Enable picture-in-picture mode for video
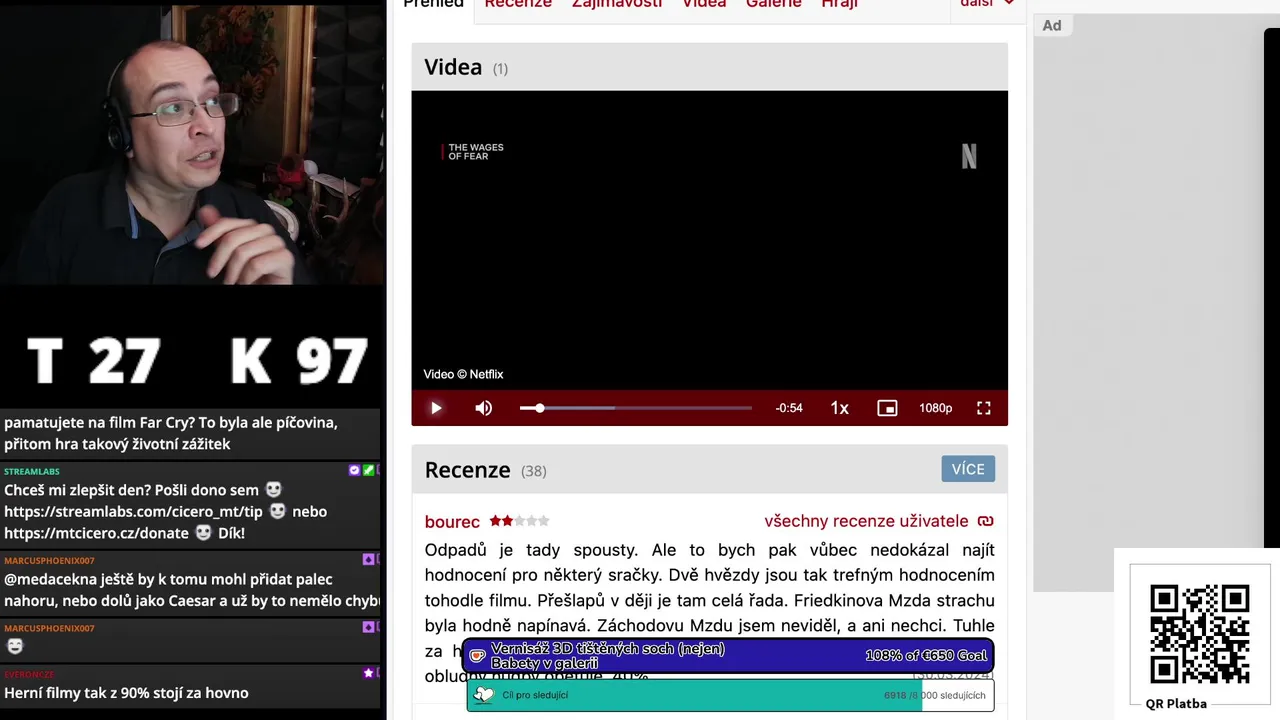Screen dimensions: 1280x720 coord(887,408)
